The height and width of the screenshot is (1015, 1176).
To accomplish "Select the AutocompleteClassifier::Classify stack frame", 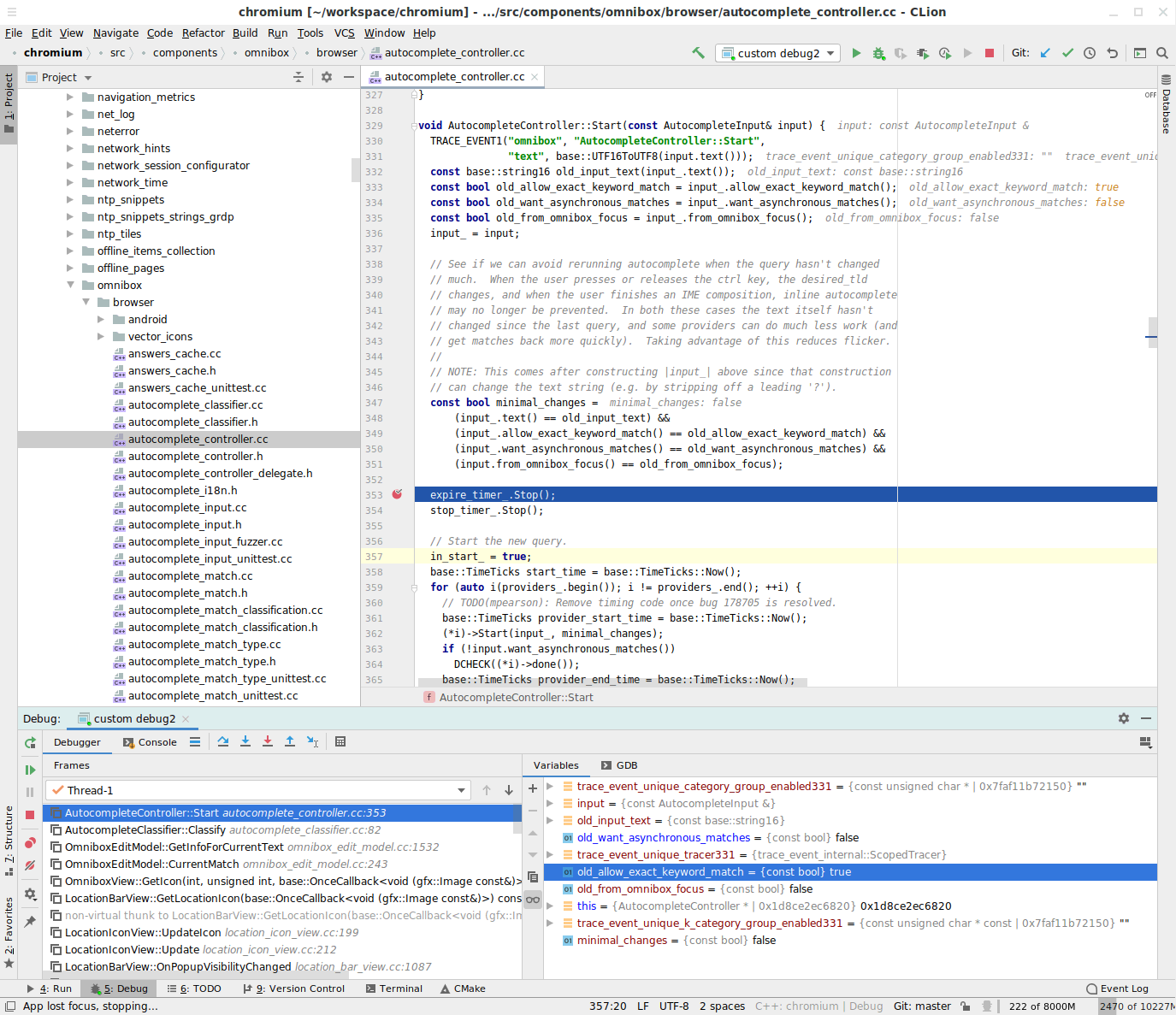I will (x=145, y=829).
